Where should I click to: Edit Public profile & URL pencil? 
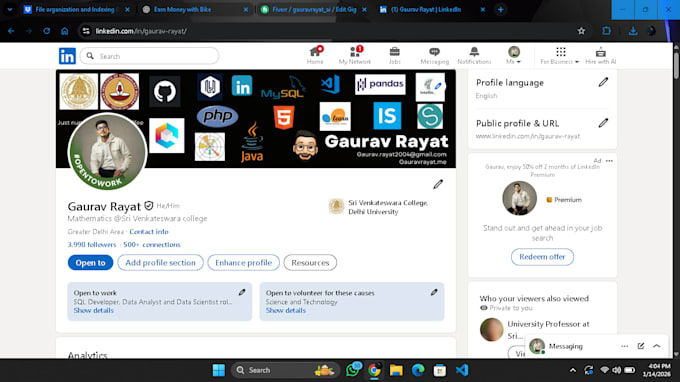point(603,123)
